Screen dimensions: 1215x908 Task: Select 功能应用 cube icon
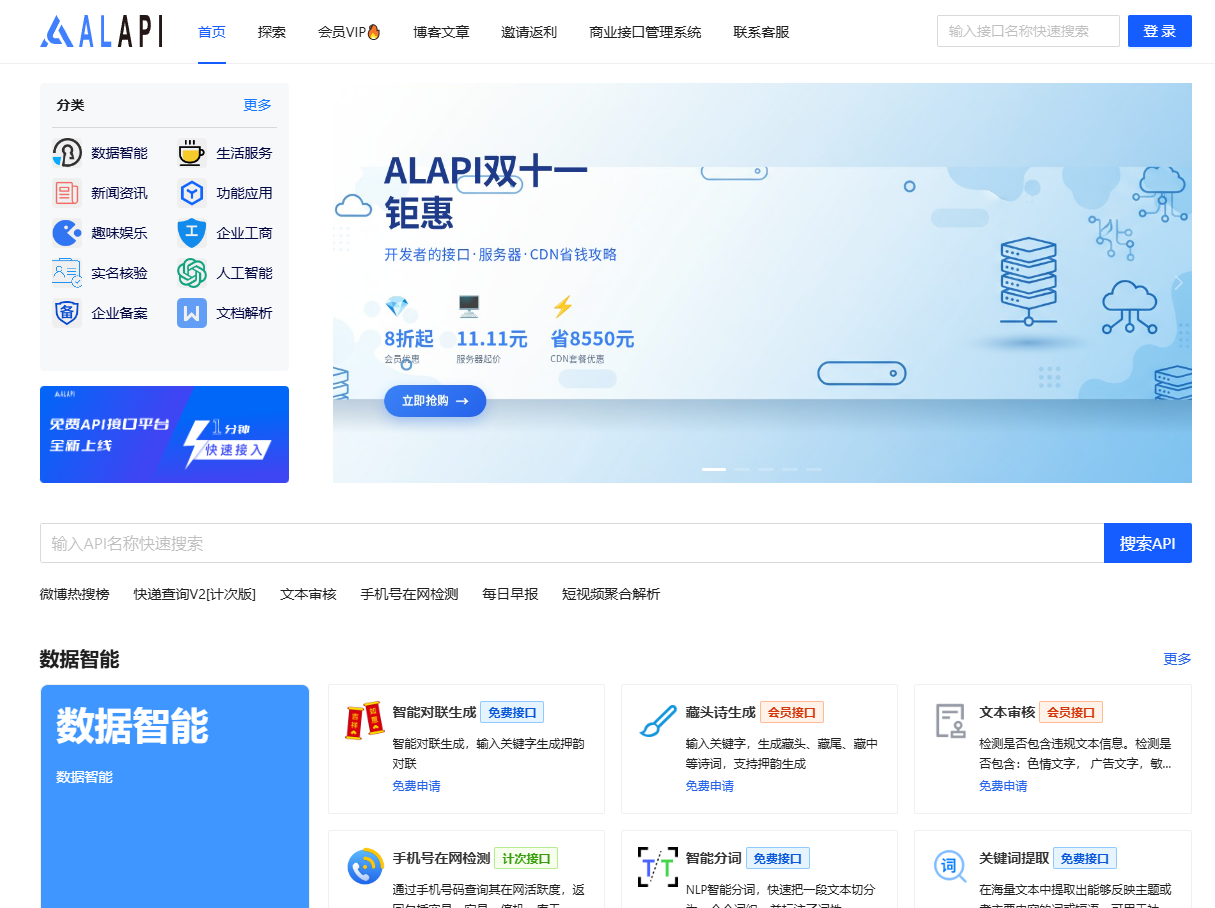pos(192,193)
